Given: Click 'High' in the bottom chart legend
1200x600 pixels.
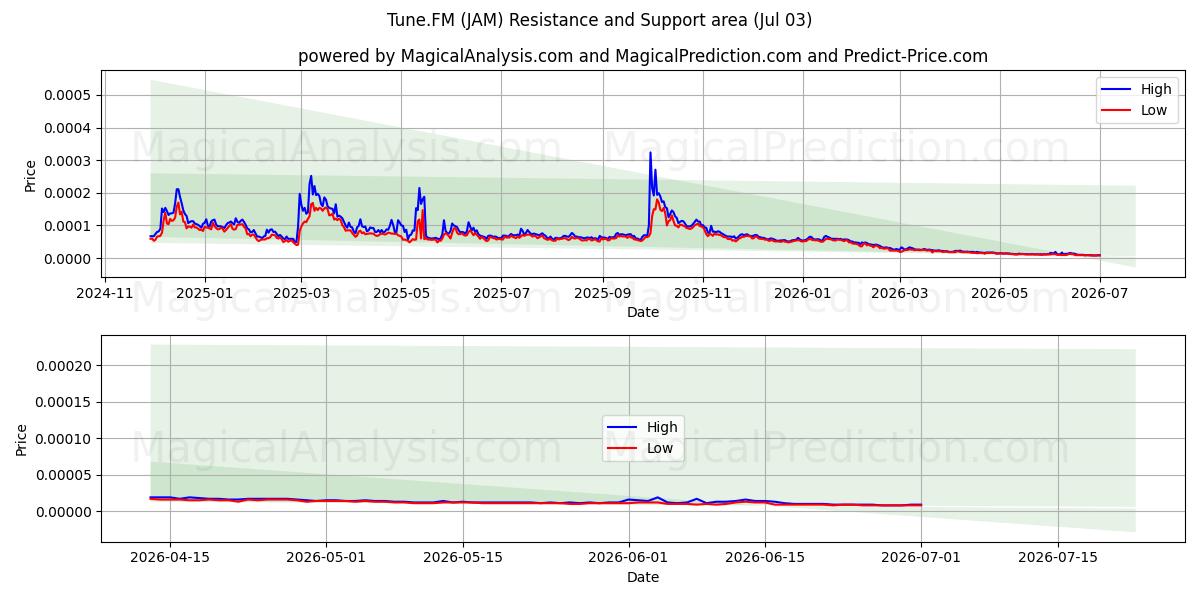Looking at the screenshot, I should point(662,427).
